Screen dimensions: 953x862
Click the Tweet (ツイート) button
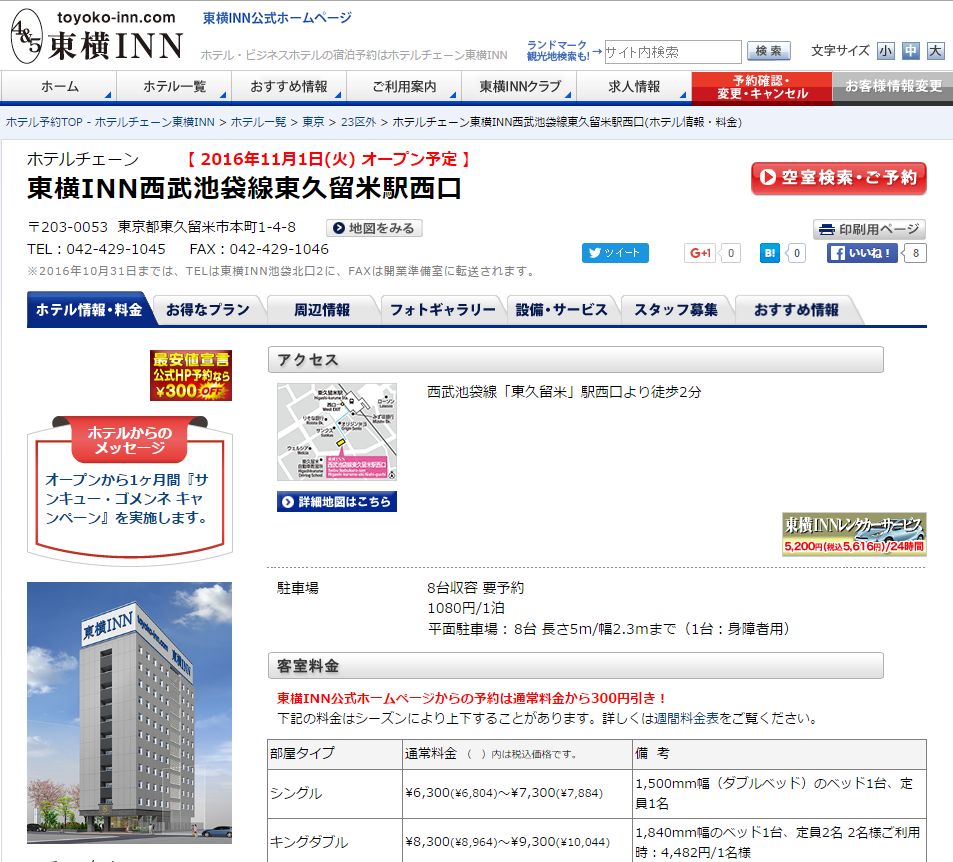point(615,253)
